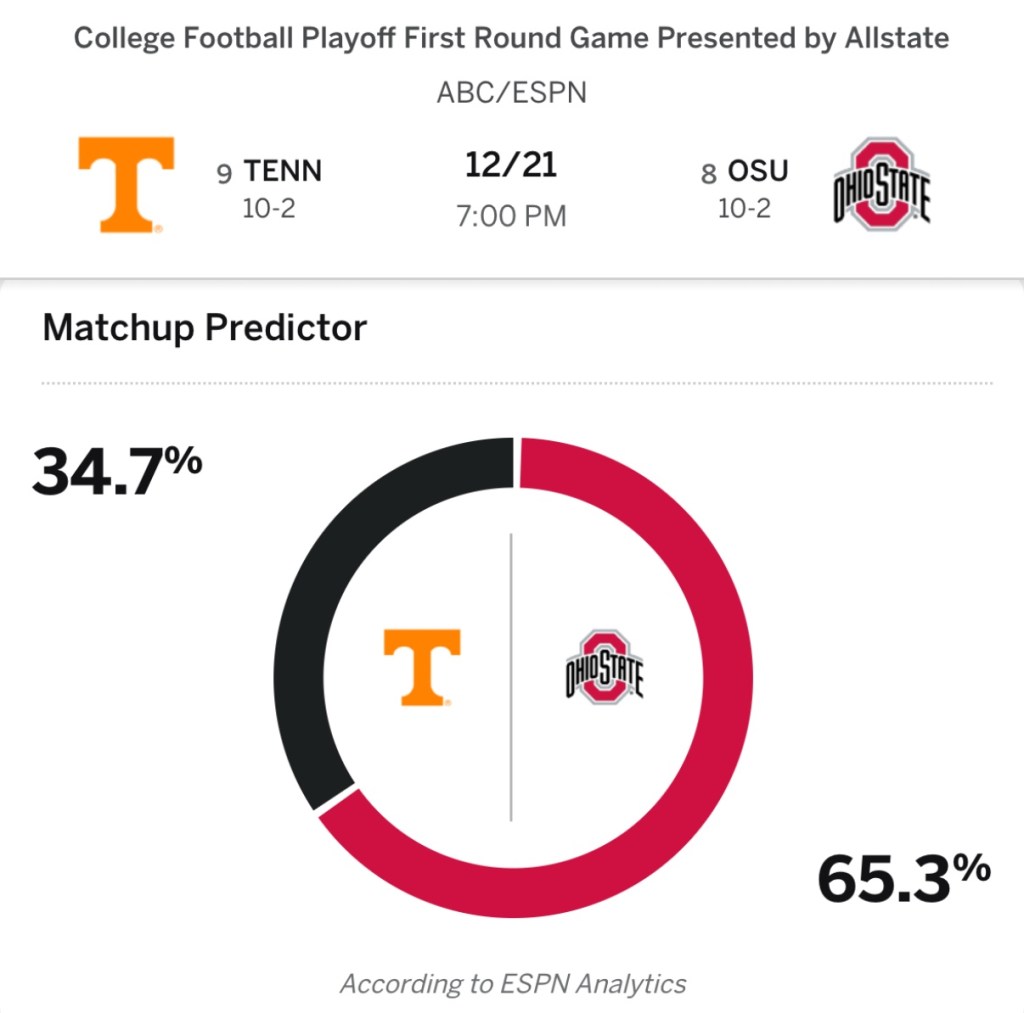Click the Ohio State logo inside the donut chart

tap(603, 667)
